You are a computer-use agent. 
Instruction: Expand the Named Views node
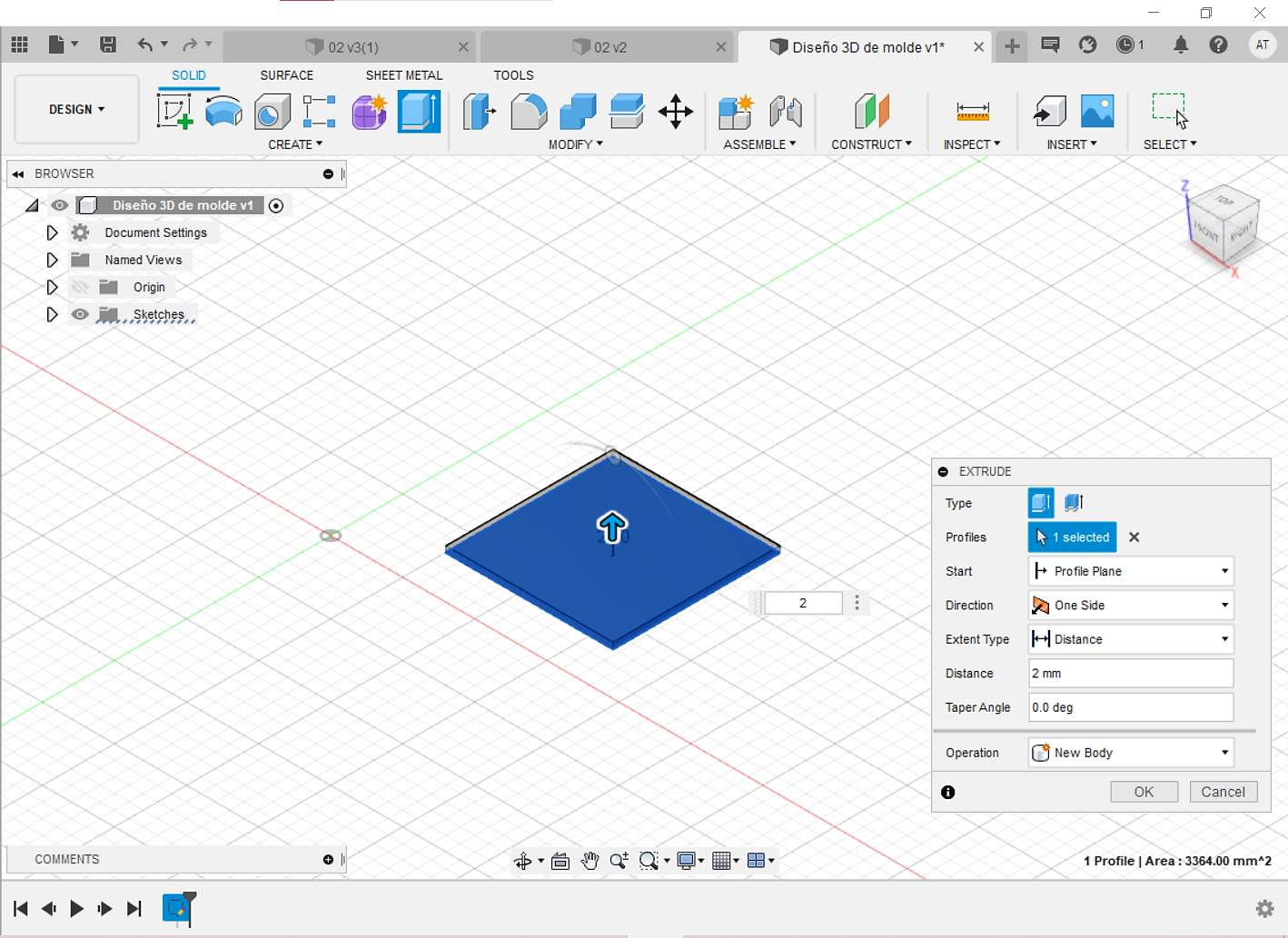coord(52,260)
